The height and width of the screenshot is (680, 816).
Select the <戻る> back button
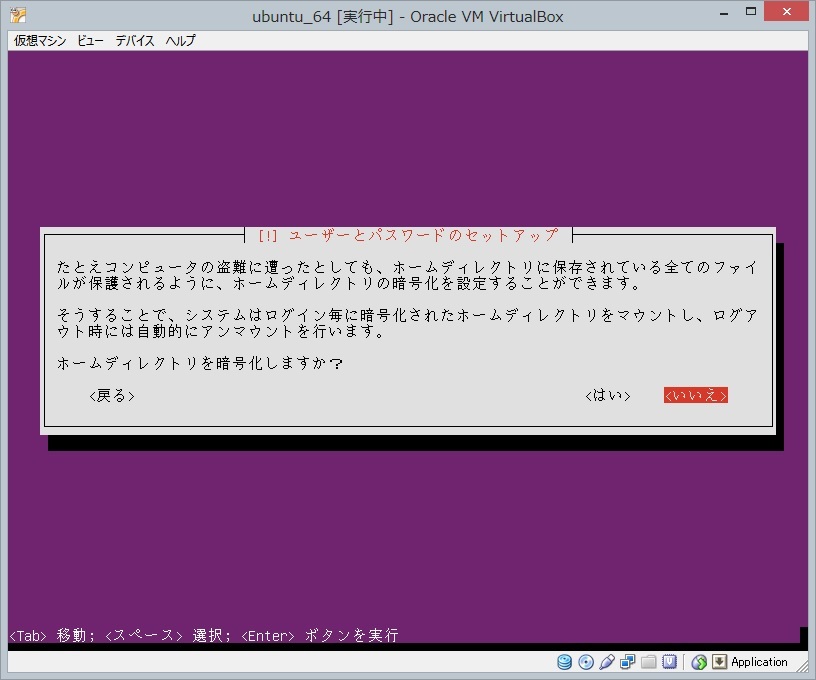click(112, 396)
